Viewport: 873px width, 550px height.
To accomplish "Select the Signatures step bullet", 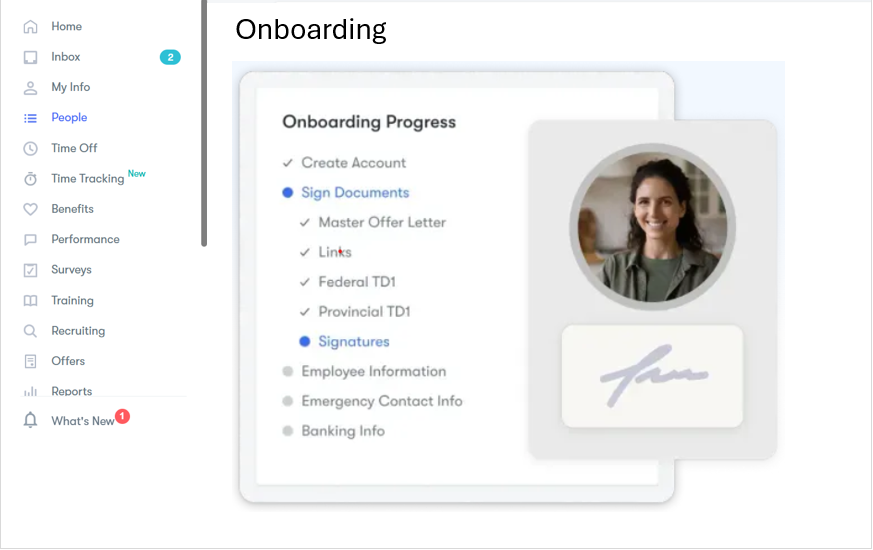I will (x=305, y=342).
